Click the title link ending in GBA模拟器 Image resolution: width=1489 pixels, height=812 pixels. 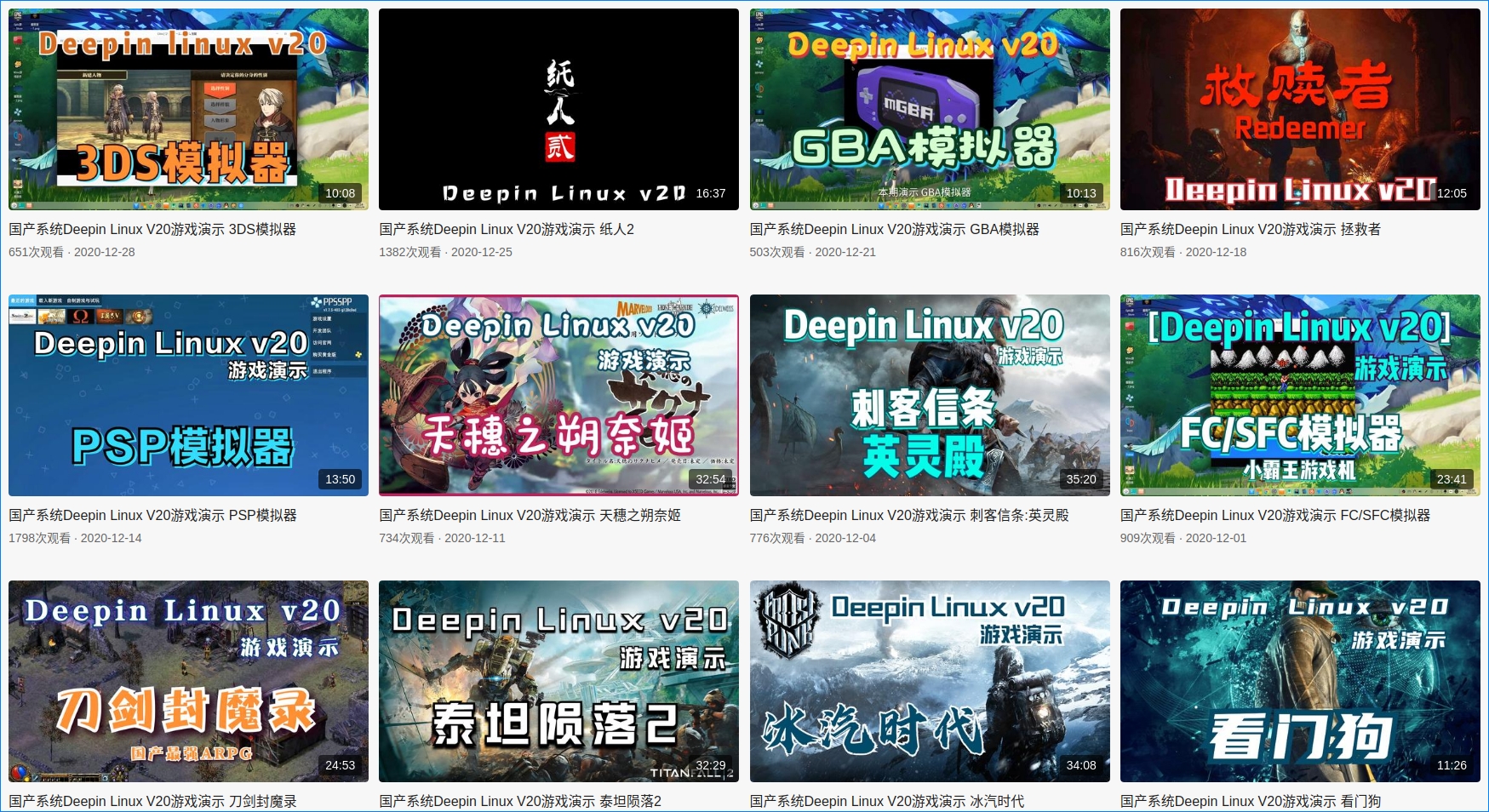pos(895,229)
